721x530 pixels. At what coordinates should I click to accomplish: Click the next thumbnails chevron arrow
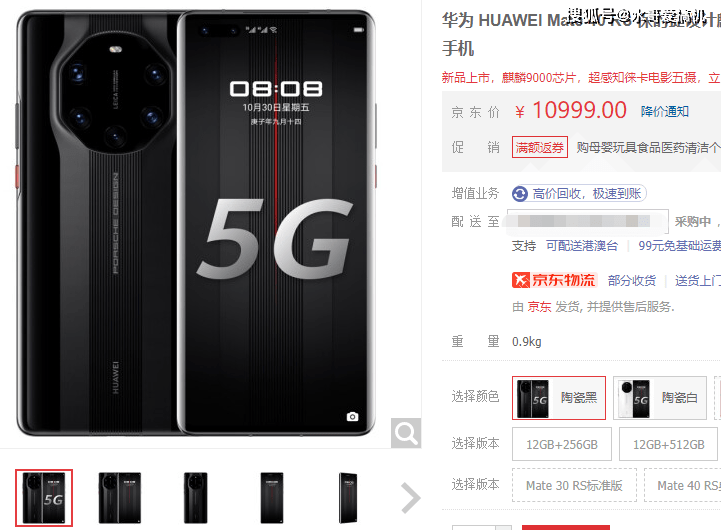point(410,498)
